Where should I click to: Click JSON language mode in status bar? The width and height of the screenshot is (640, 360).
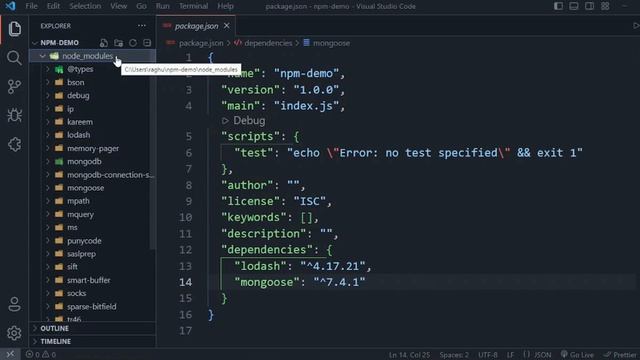click(542, 354)
